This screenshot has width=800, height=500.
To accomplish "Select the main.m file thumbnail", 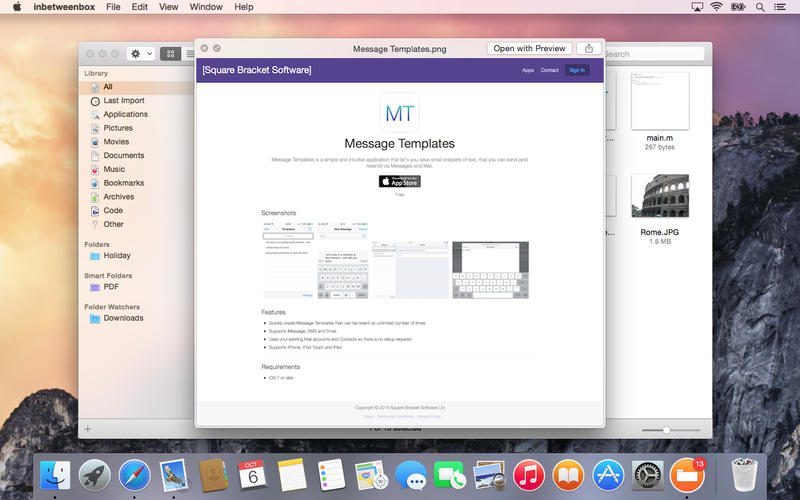I will pos(660,101).
